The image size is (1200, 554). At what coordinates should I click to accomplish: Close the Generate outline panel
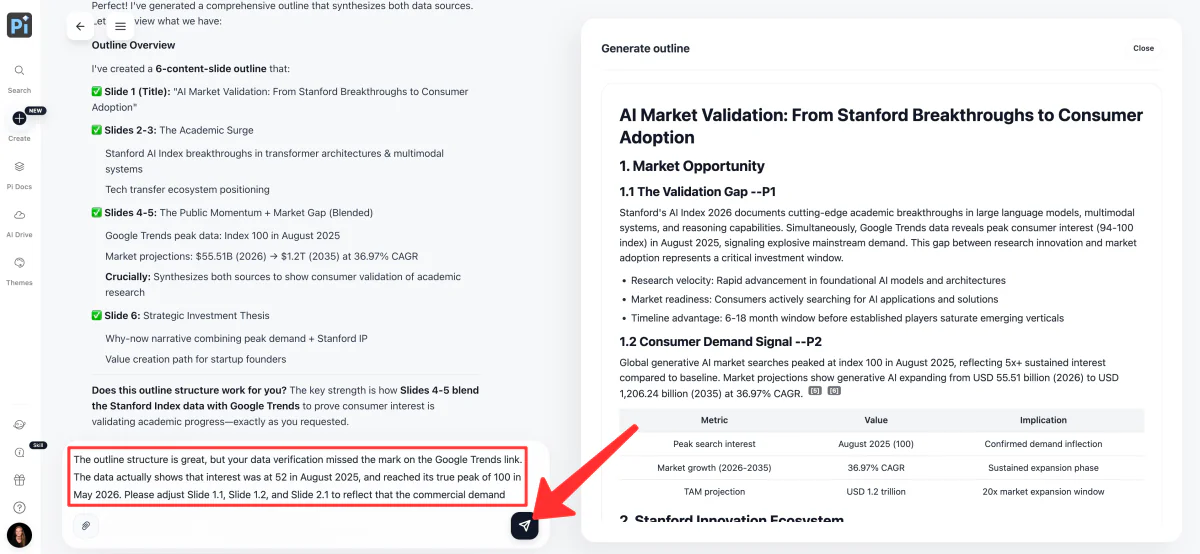[1143, 48]
